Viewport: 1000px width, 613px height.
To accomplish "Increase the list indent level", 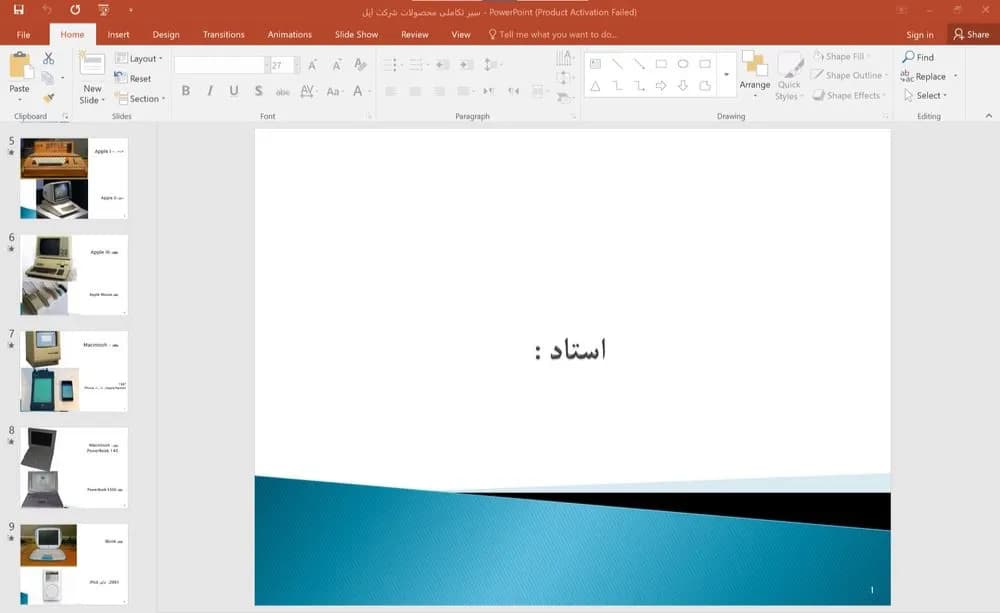I will pyautogui.click(x=466, y=64).
